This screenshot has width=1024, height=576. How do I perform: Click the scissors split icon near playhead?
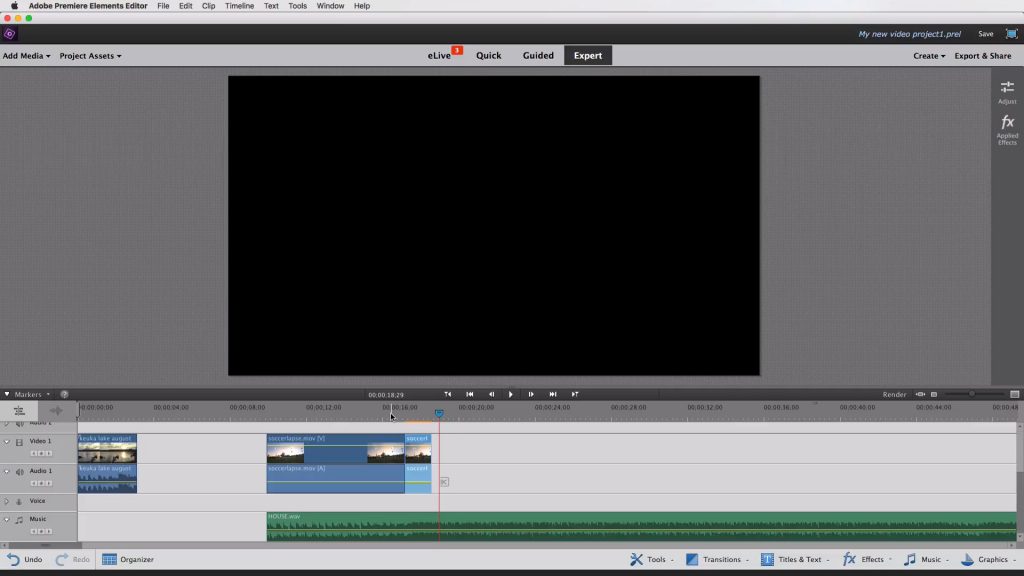pos(444,482)
